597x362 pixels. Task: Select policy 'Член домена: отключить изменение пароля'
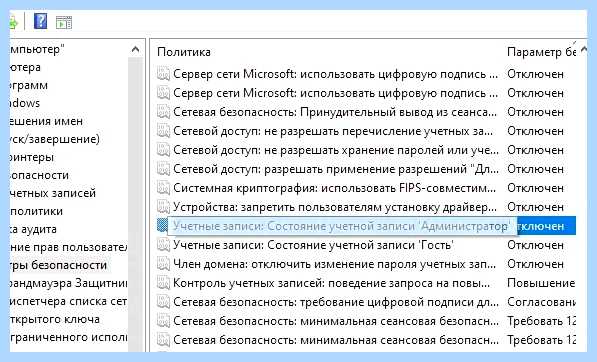pyautogui.click(x=334, y=264)
